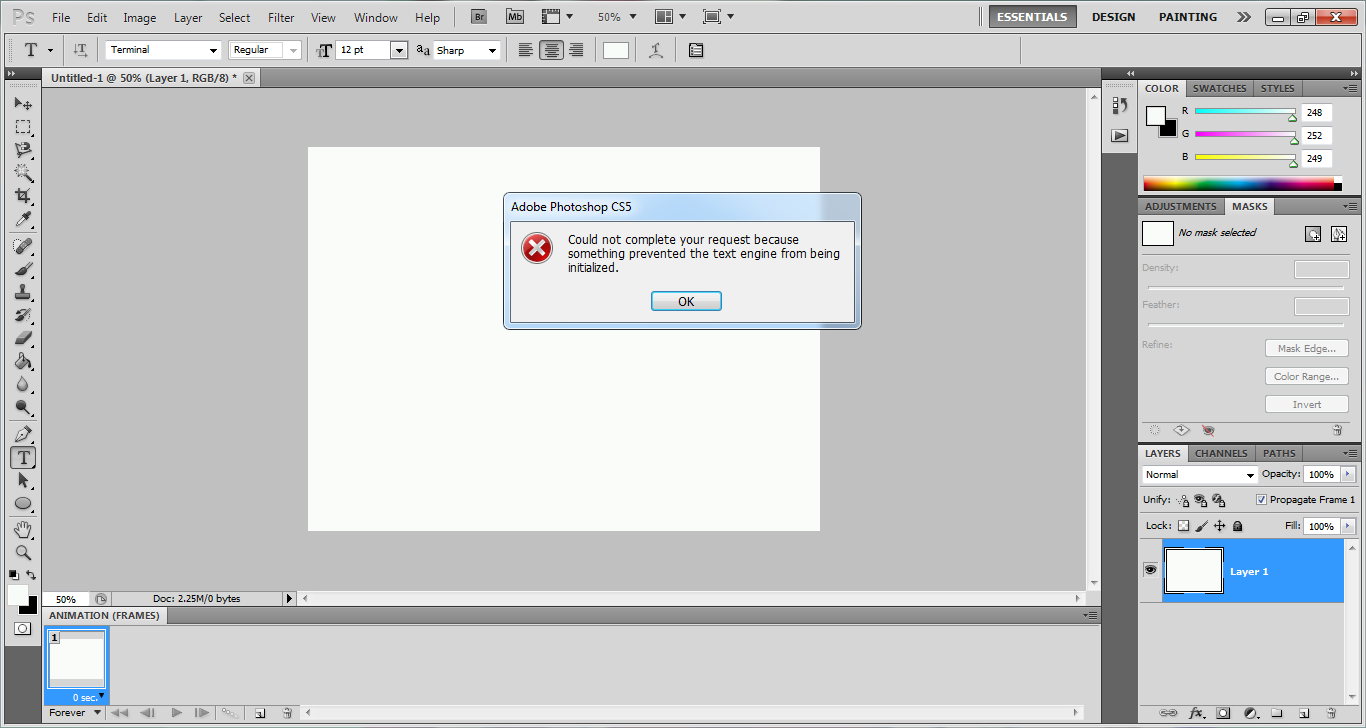1366x728 pixels.
Task: Toggle the Character and Paragraph panels
Action: [696, 50]
